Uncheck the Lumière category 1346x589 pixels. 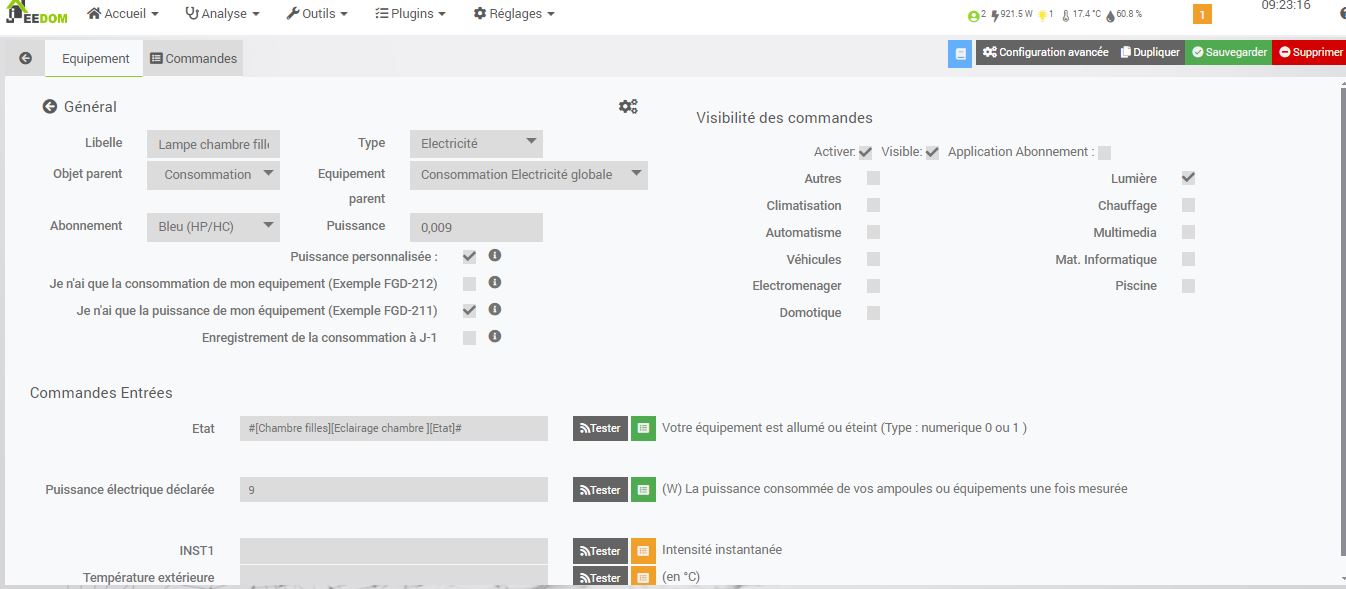click(x=1188, y=178)
